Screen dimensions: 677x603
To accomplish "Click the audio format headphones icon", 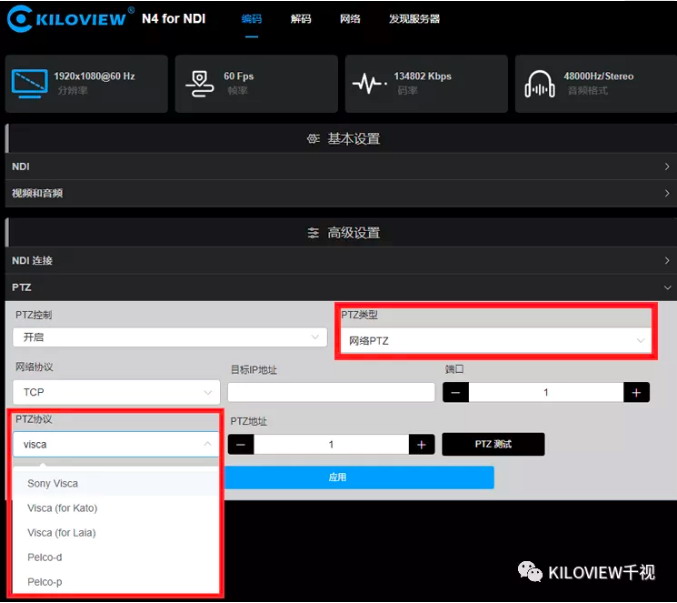I will tap(539, 84).
